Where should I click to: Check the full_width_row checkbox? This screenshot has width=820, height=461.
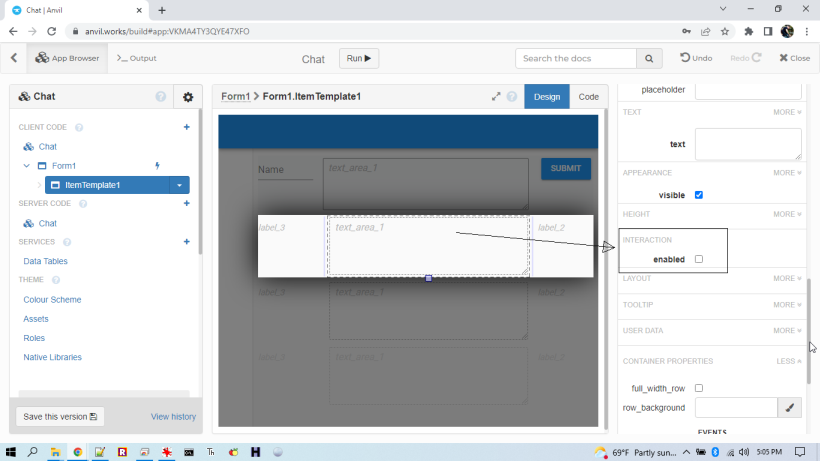(x=699, y=388)
